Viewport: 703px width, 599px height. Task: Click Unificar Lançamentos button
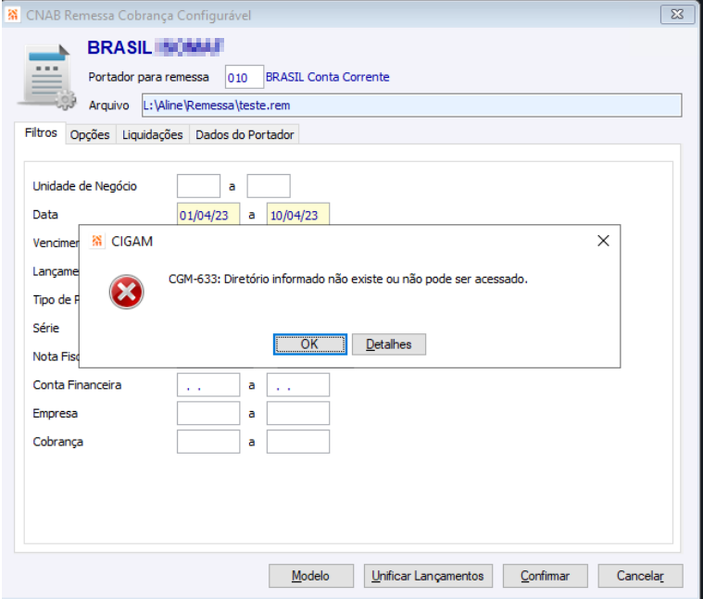pyautogui.click(x=428, y=576)
